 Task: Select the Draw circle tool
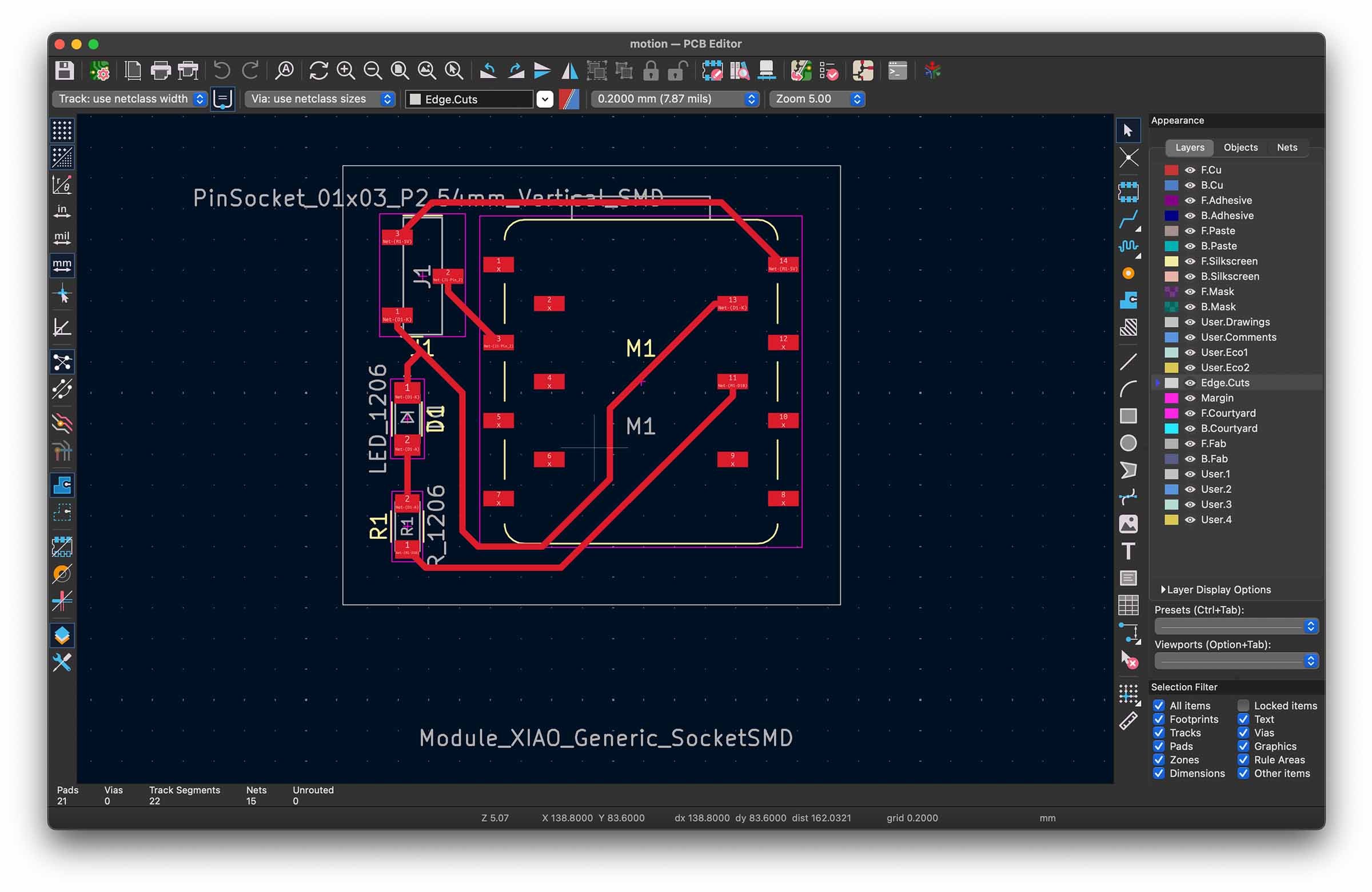click(1128, 443)
